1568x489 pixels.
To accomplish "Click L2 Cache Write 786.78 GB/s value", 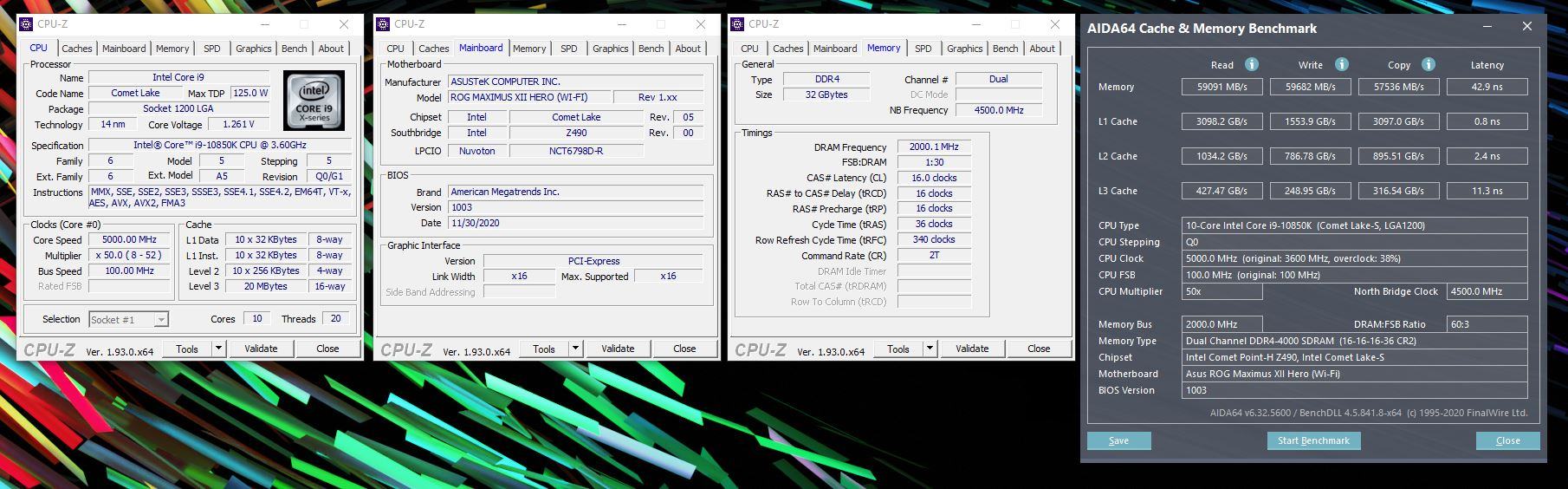I will pos(1310,156).
